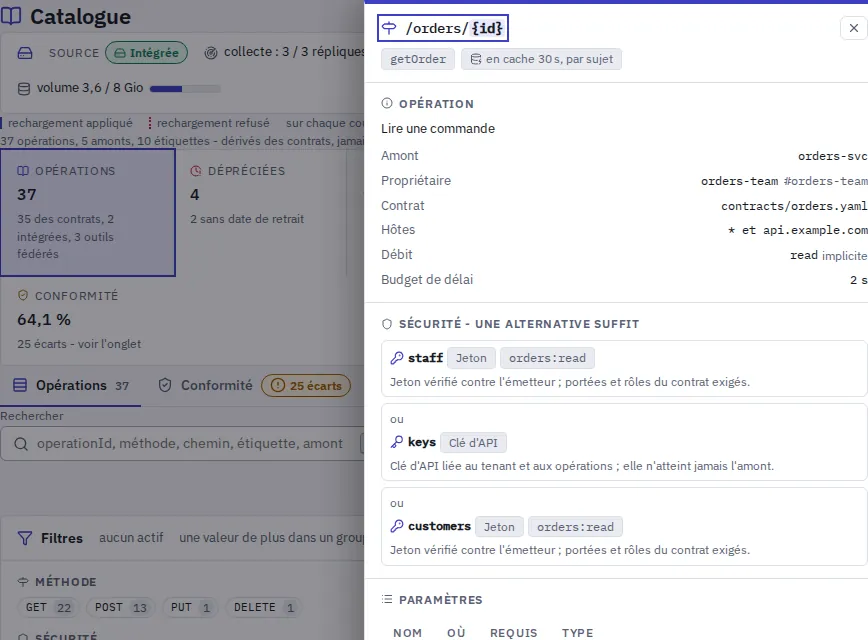This screenshot has height=640, width=868.
Task: Click the clock icon in DÉPRÉCIÉES card
Action: [196, 171]
